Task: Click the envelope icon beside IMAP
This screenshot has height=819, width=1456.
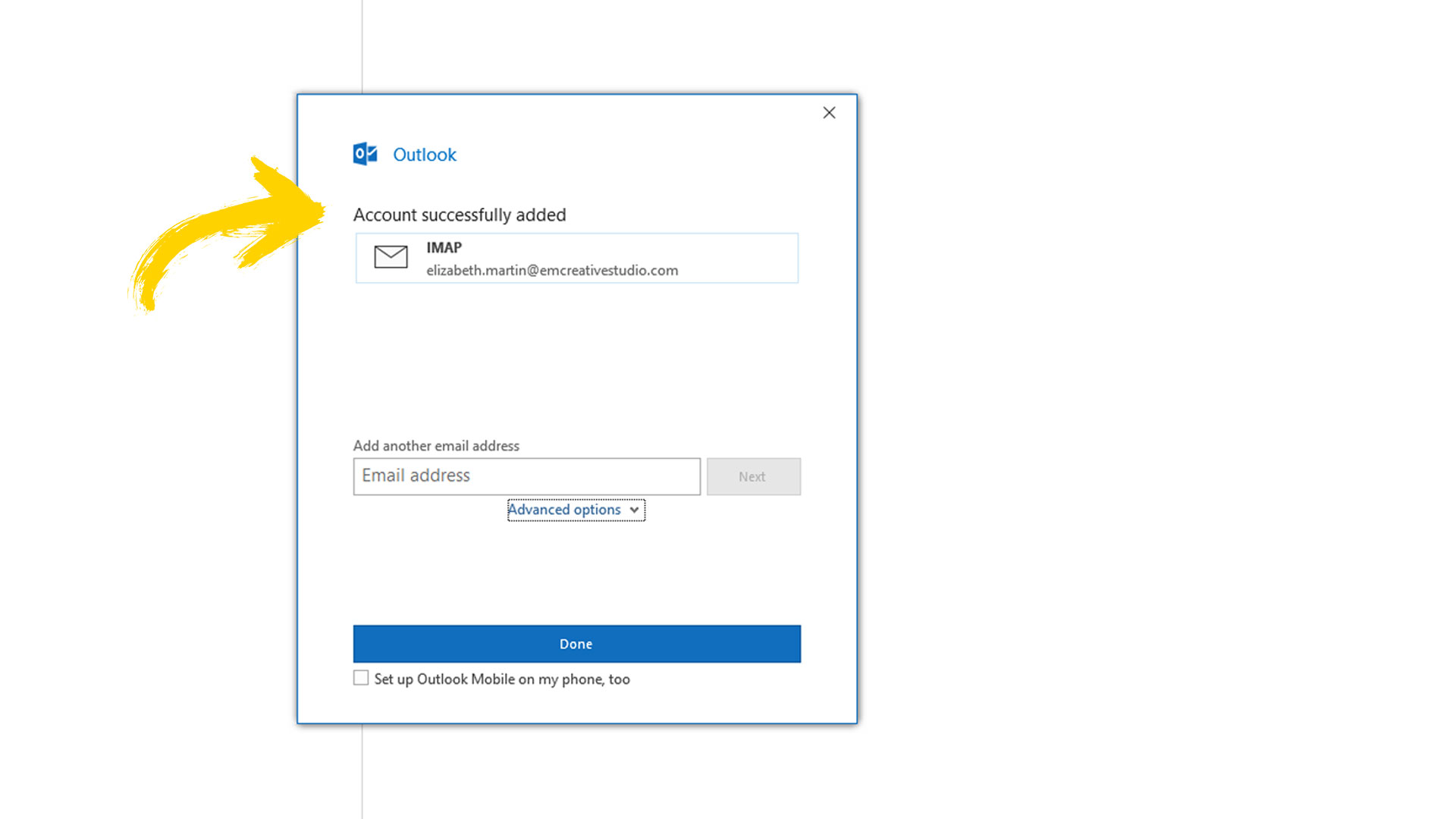Action: coord(391,257)
